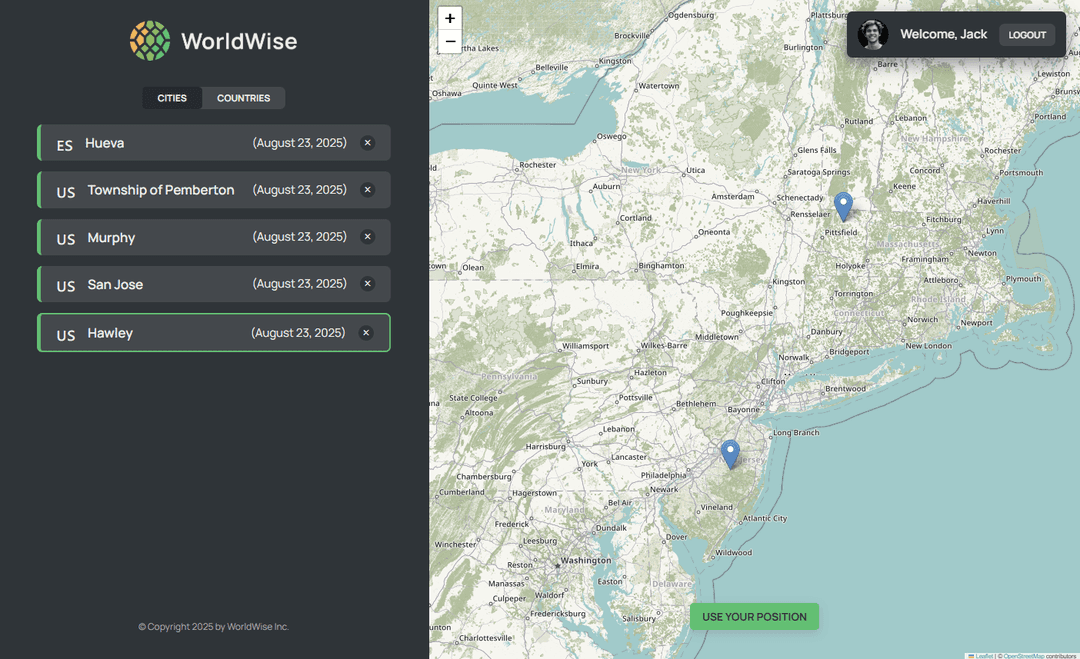The image size is (1080, 659).
Task: Zoom out on the map
Action: tap(450, 42)
